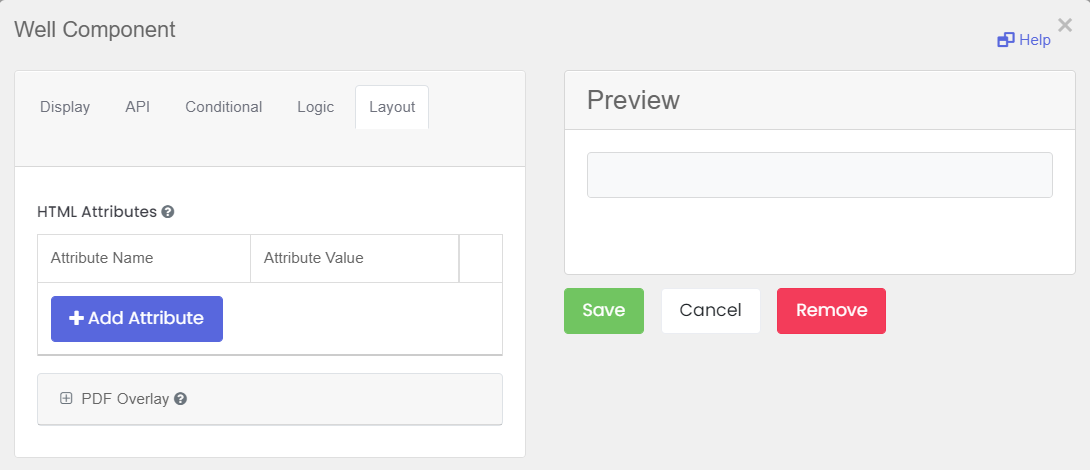Click the plus icon on Add Attribute
1090x470 pixels.
[x=76, y=318]
